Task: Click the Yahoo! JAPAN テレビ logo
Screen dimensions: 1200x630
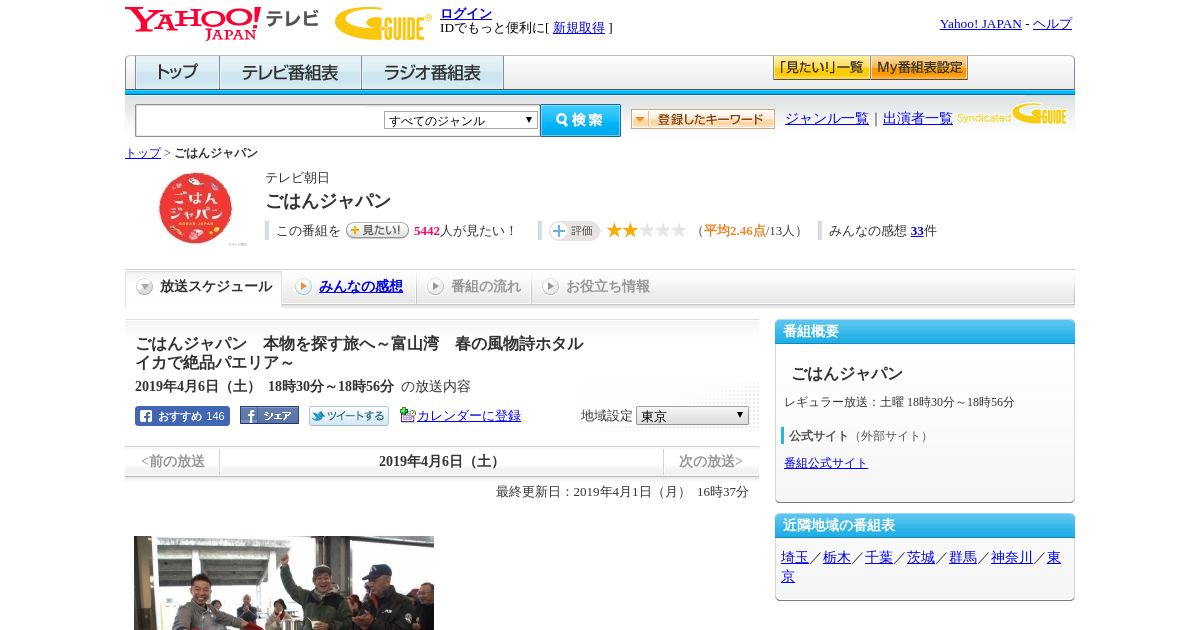Action: pos(222,23)
